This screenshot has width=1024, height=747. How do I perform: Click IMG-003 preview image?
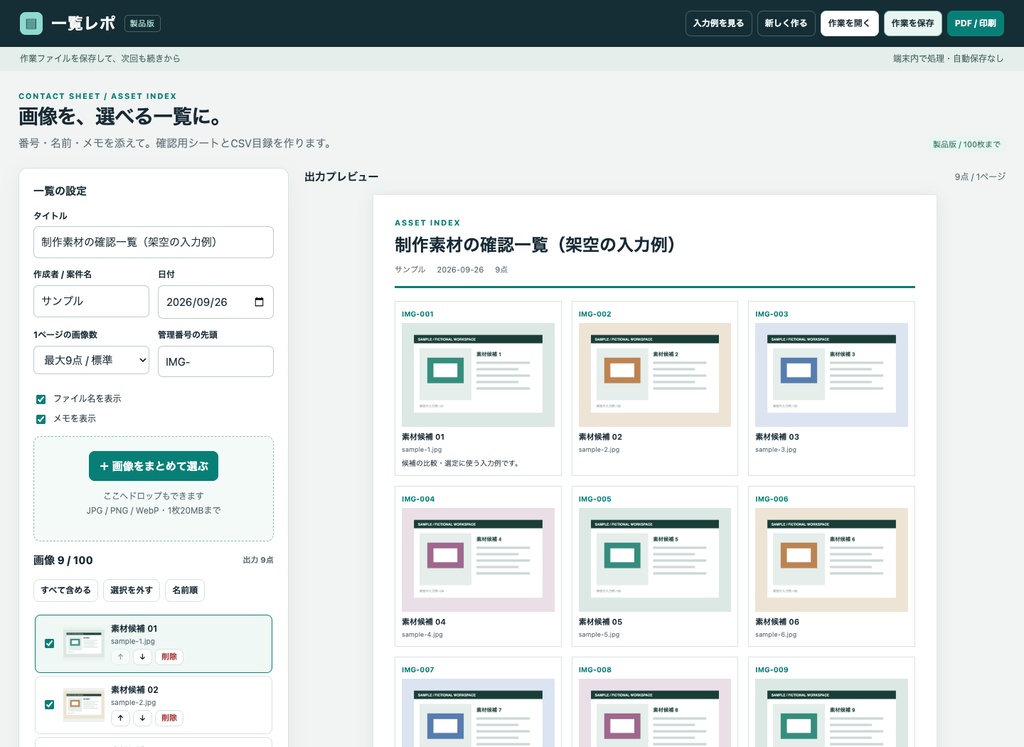[831, 375]
